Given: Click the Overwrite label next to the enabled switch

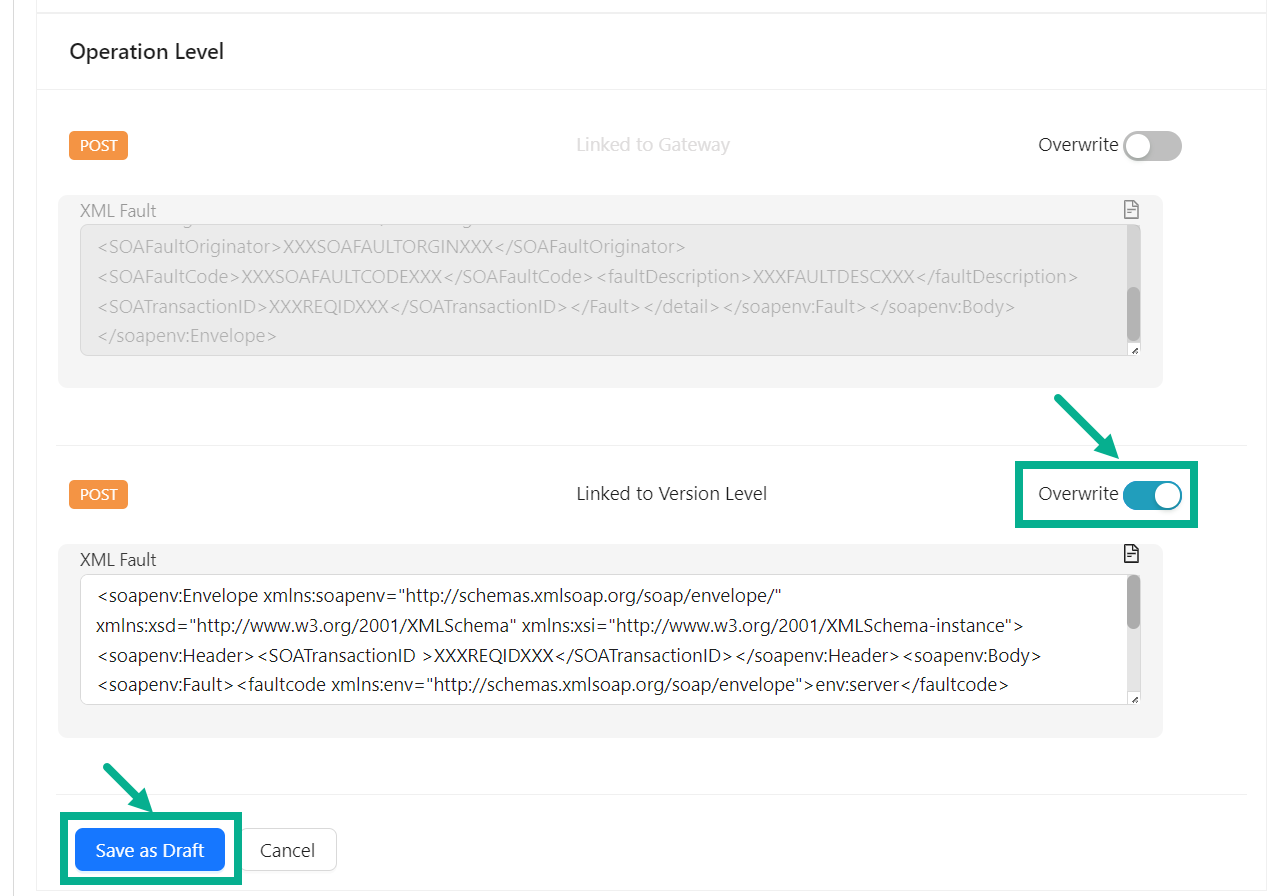Looking at the screenshot, I should tap(1078, 494).
